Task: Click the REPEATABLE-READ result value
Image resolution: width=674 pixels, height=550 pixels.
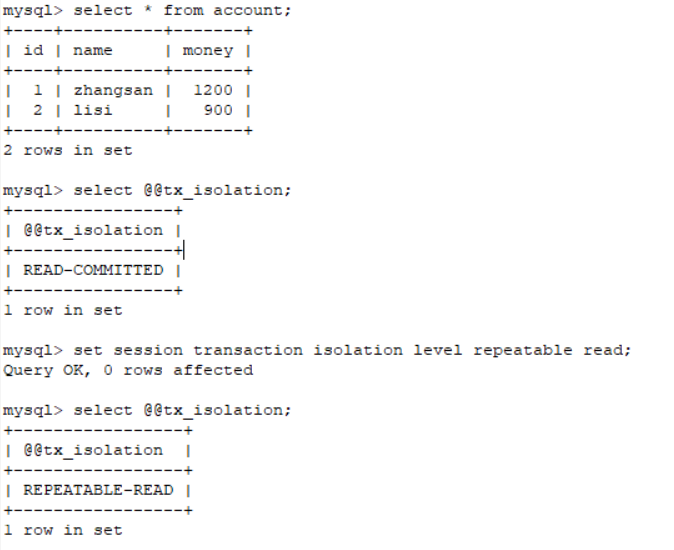Action: point(98,490)
